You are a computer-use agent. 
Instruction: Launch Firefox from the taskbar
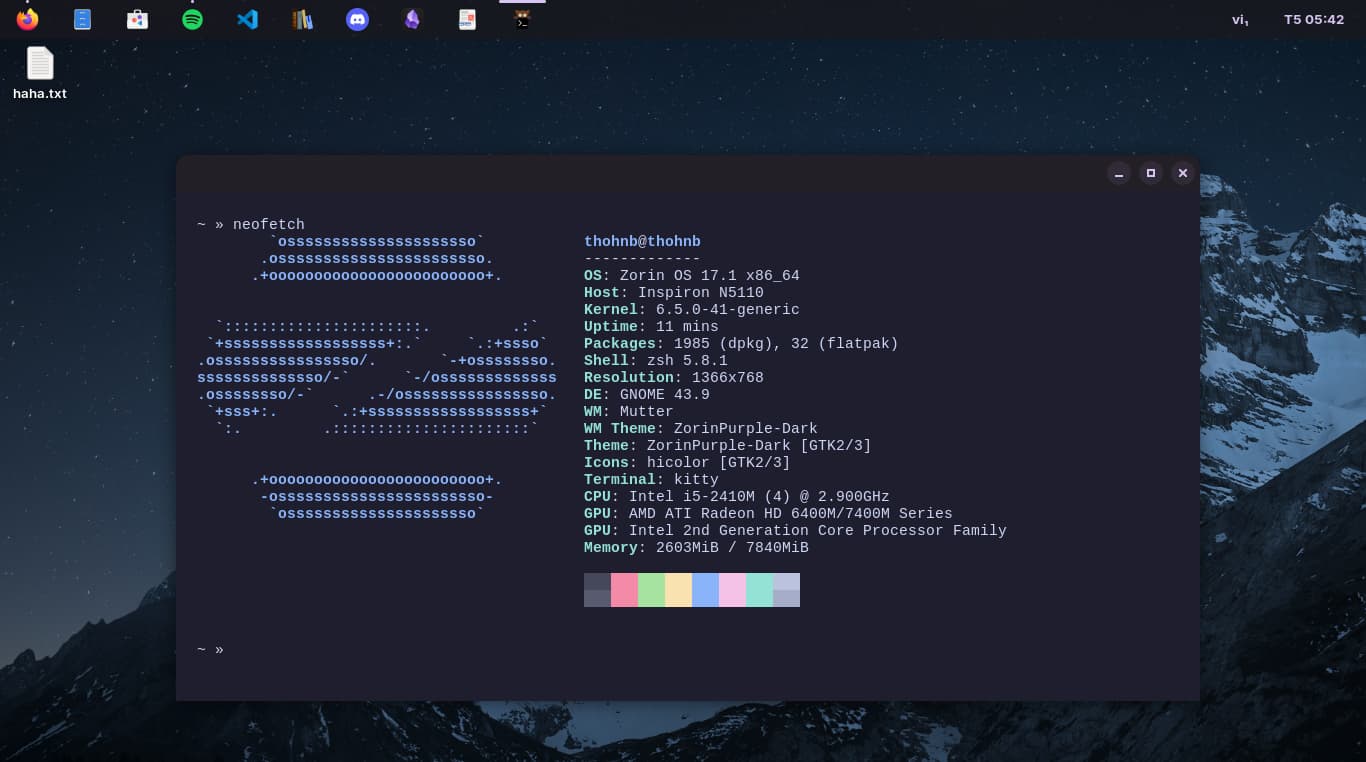click(27, 19)
